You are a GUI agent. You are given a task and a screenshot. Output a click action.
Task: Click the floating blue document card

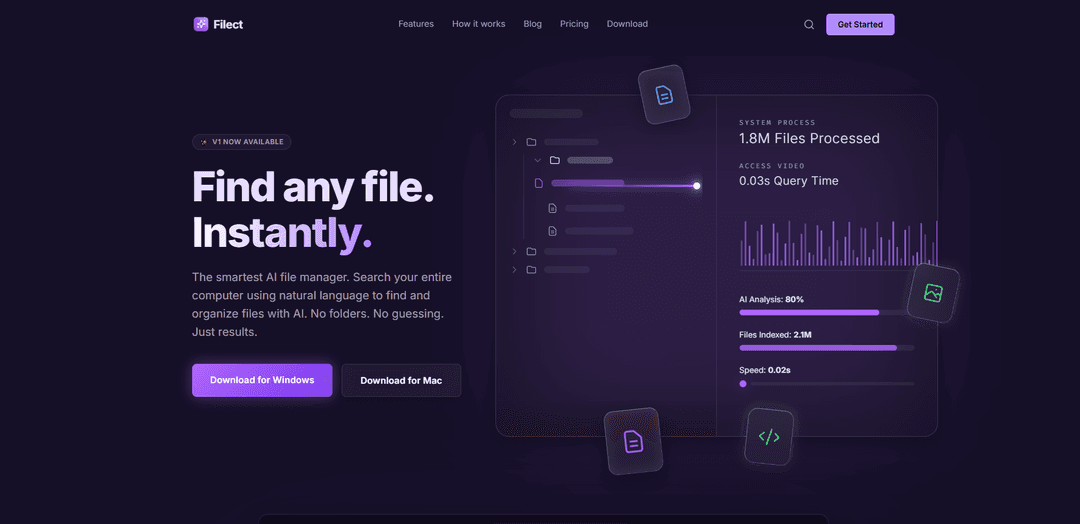(664, 95)
